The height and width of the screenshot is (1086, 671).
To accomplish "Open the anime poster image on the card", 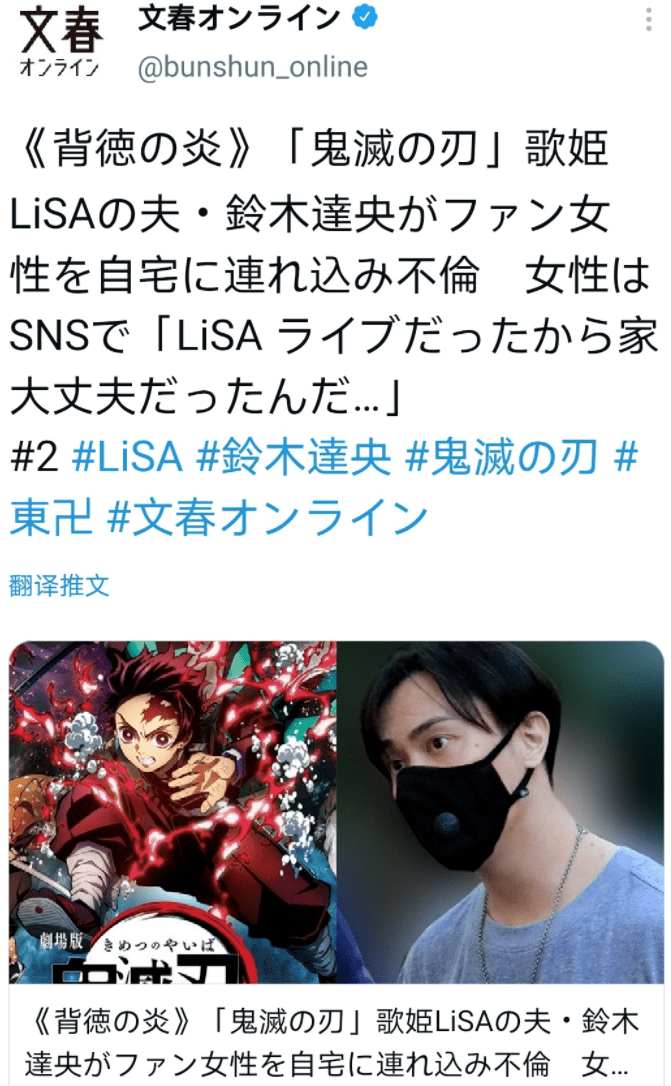I will tap(172, 812).
